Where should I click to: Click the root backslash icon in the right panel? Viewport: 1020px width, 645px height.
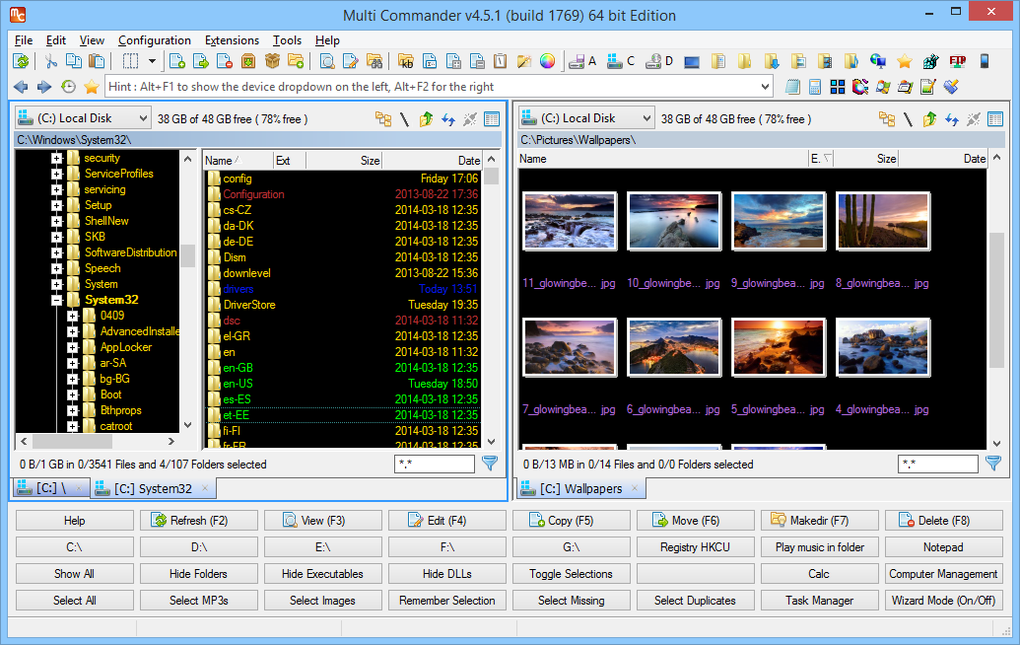coord(909,118)
